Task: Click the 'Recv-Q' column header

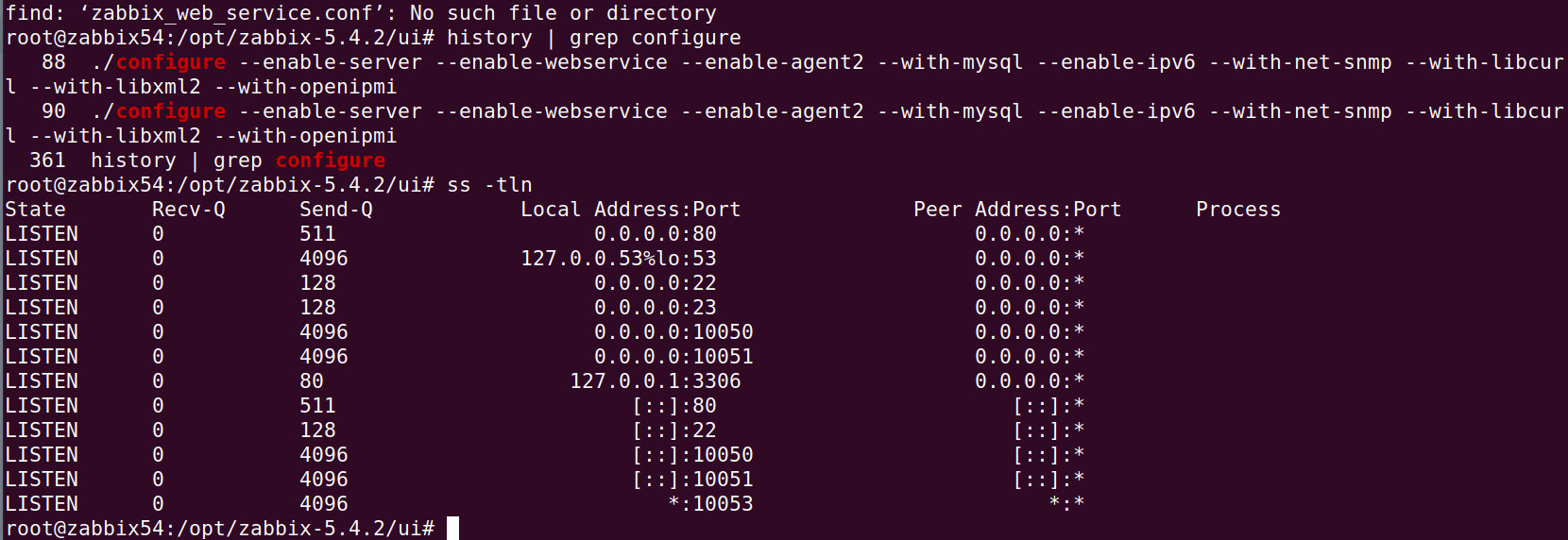Action: [189, 210]
